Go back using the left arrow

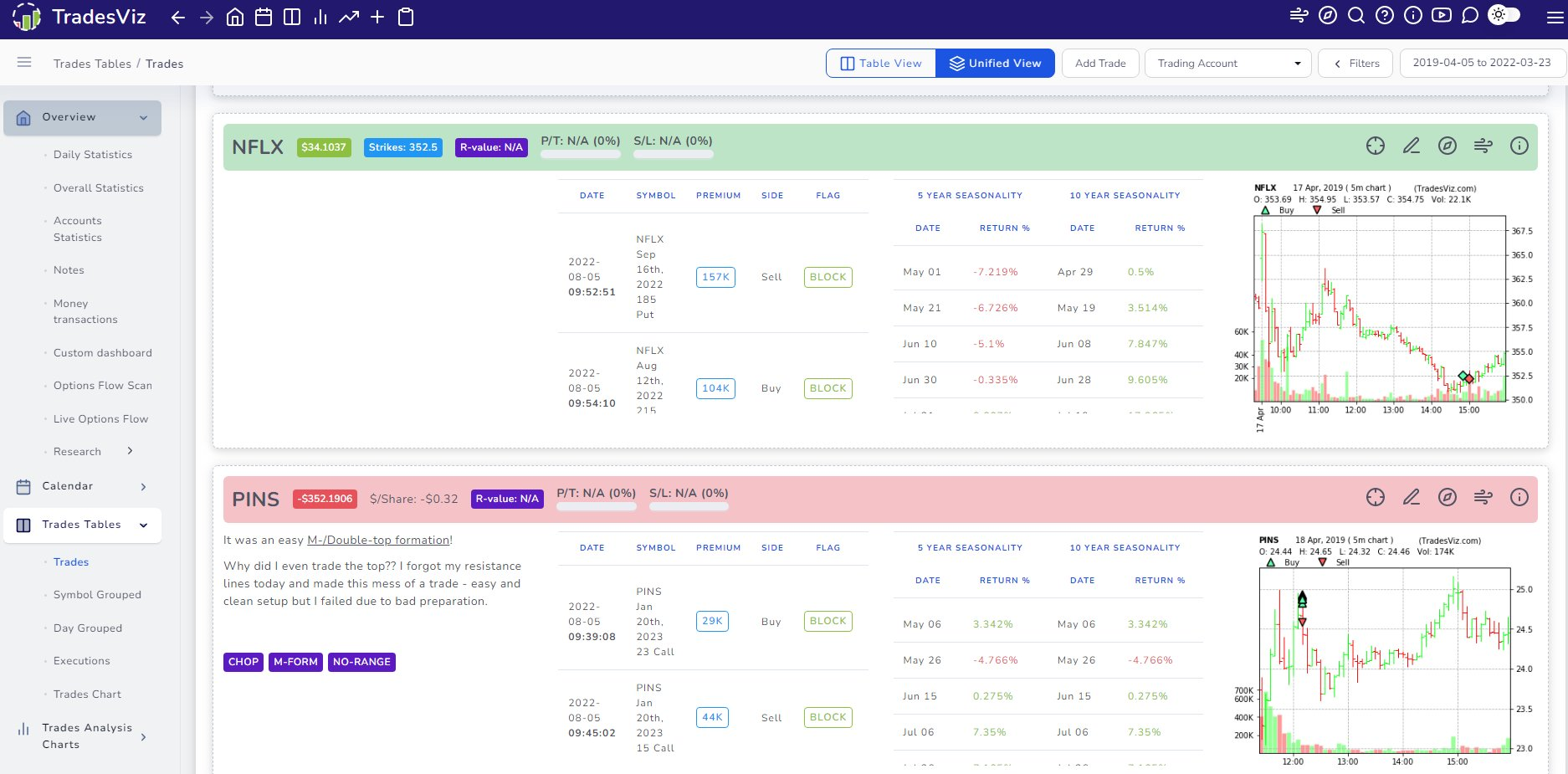(x=178, y=18)
